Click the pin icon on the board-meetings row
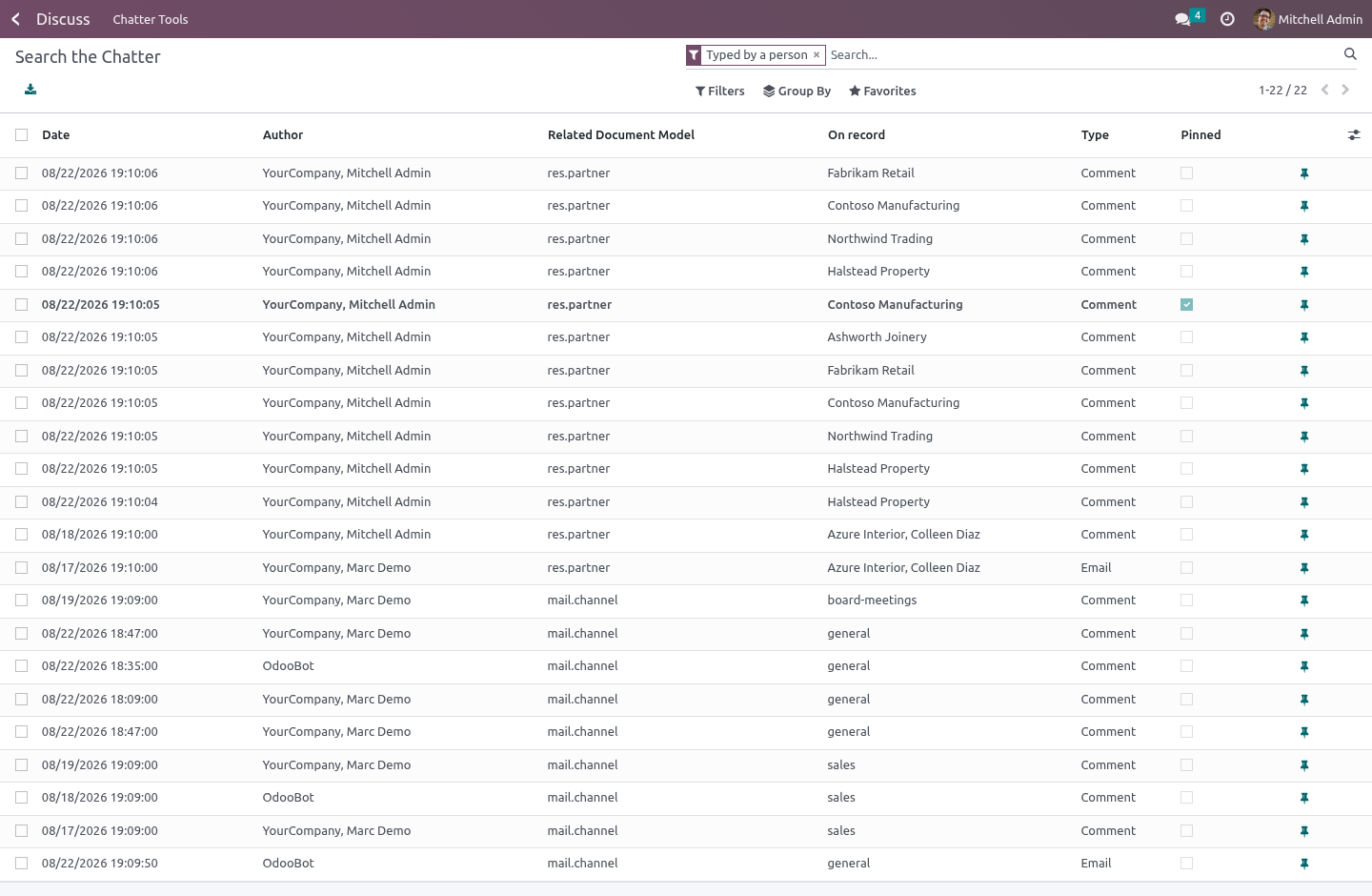 pos(1304,601)
